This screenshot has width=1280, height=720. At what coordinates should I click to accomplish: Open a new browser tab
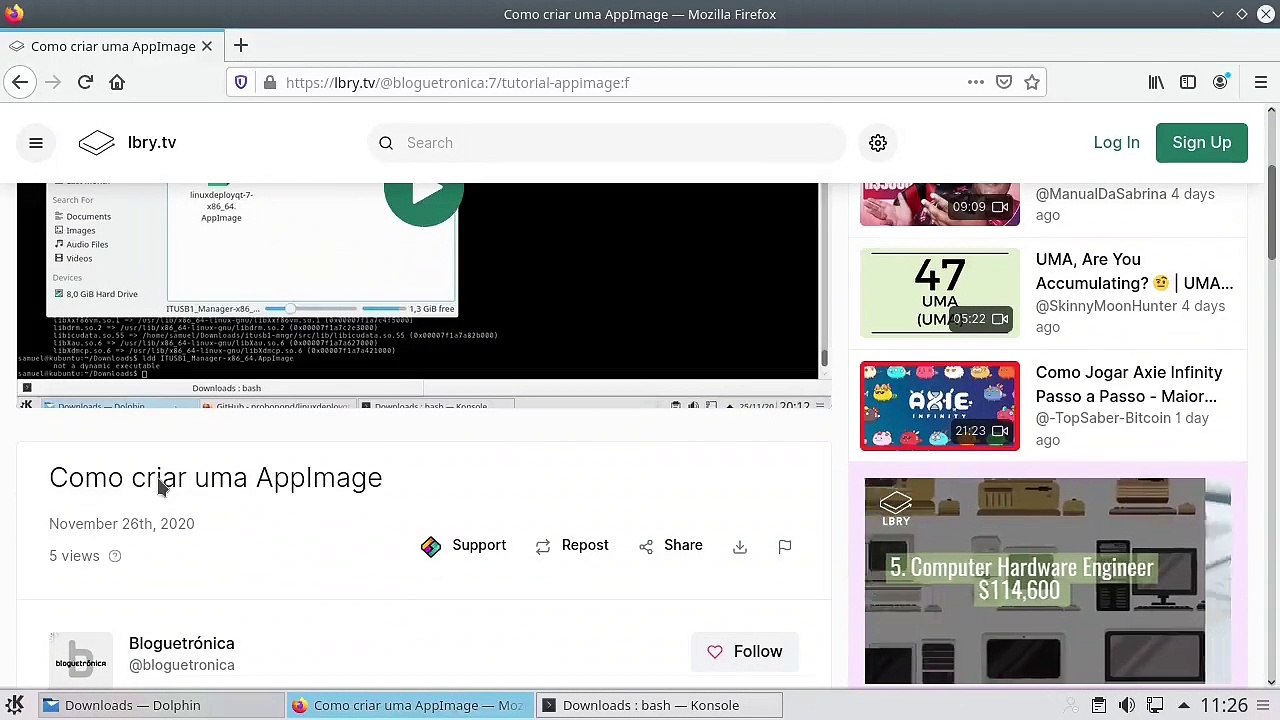(241, 46)
